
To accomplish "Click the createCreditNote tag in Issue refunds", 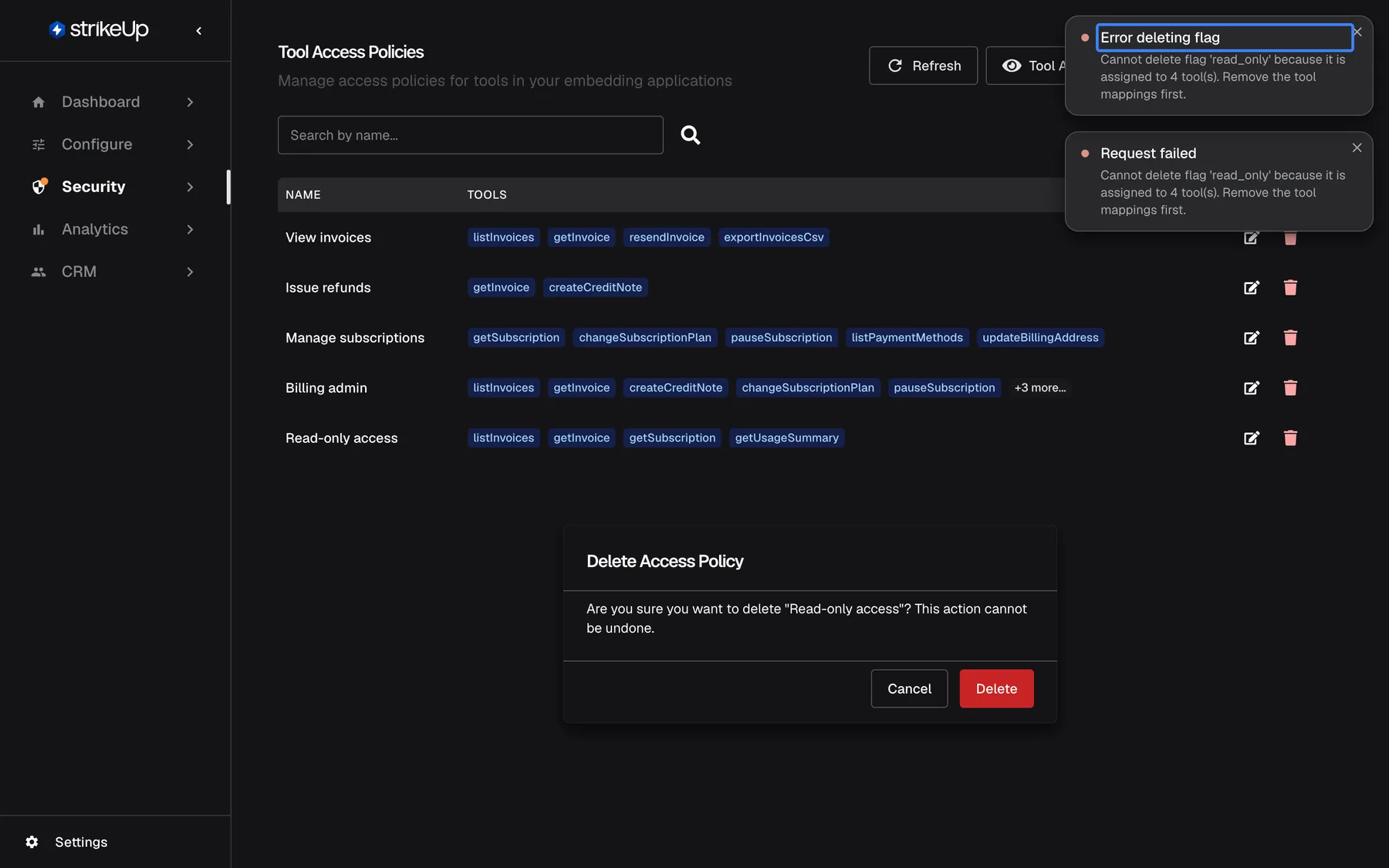I will [x=595, y=288].
